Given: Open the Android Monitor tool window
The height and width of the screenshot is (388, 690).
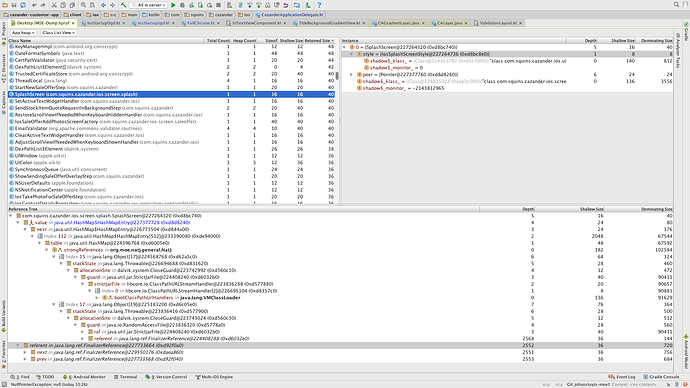Looking at the screenshot, I should (x=84, y=377).
